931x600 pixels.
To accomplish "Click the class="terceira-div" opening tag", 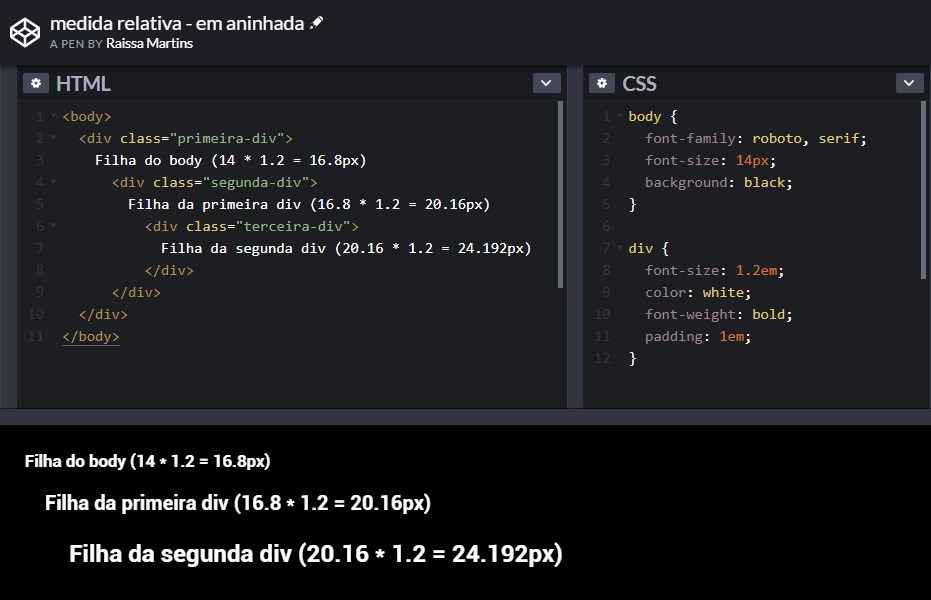I will click(x=252, y=226).
